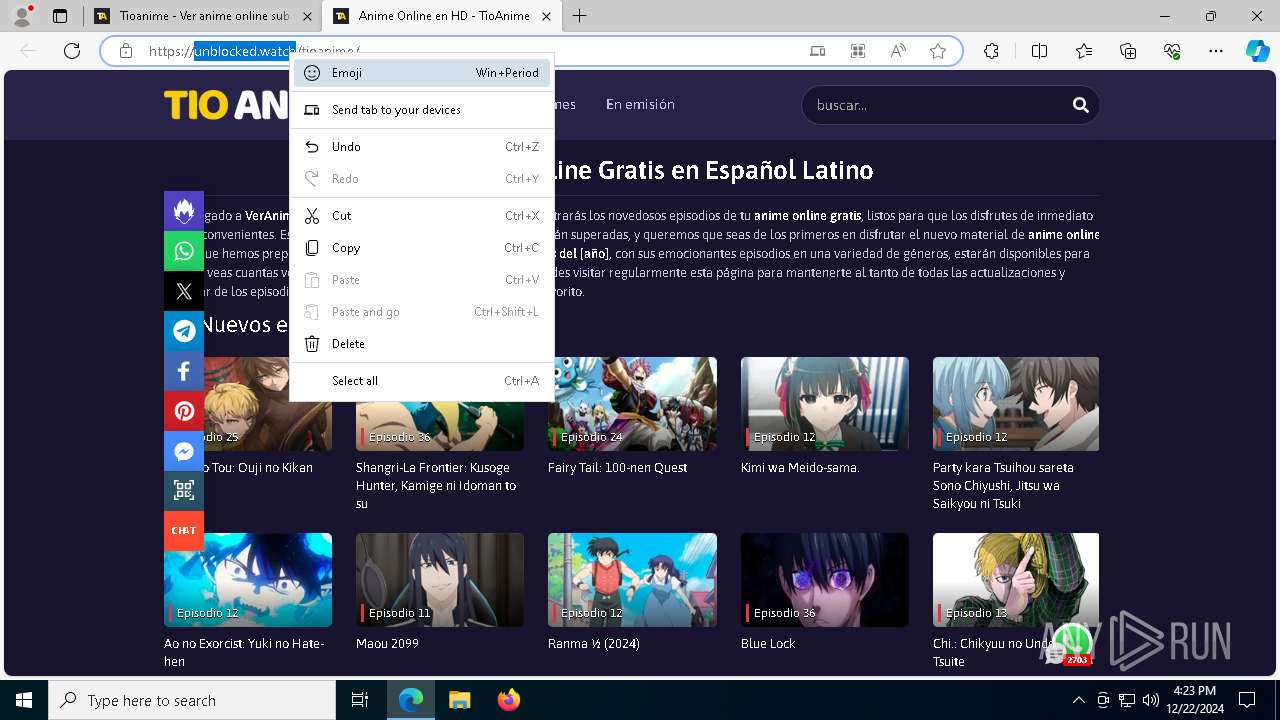The height and width of the screenshot is (720, 1280).
Task: Open Tab actions menu icon
Action: tap(60, 16)
